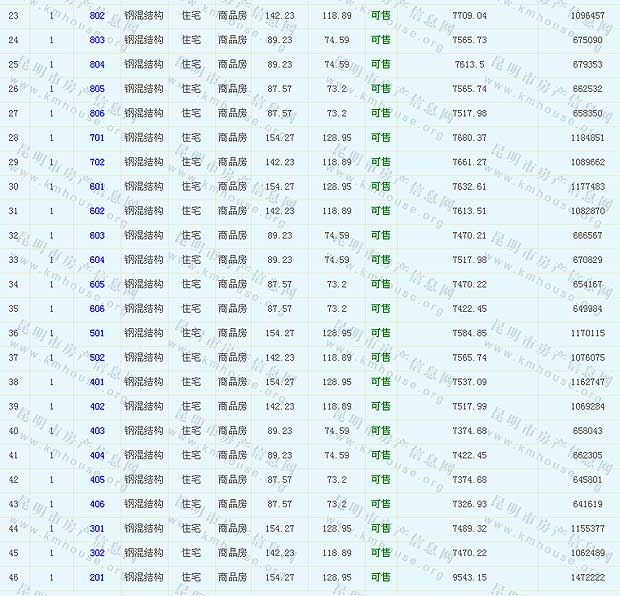Image resolution: width=620 pixels, height=596 pixels.
Task: Click unit price 9543.15 cell
Action: pos(469,577)
